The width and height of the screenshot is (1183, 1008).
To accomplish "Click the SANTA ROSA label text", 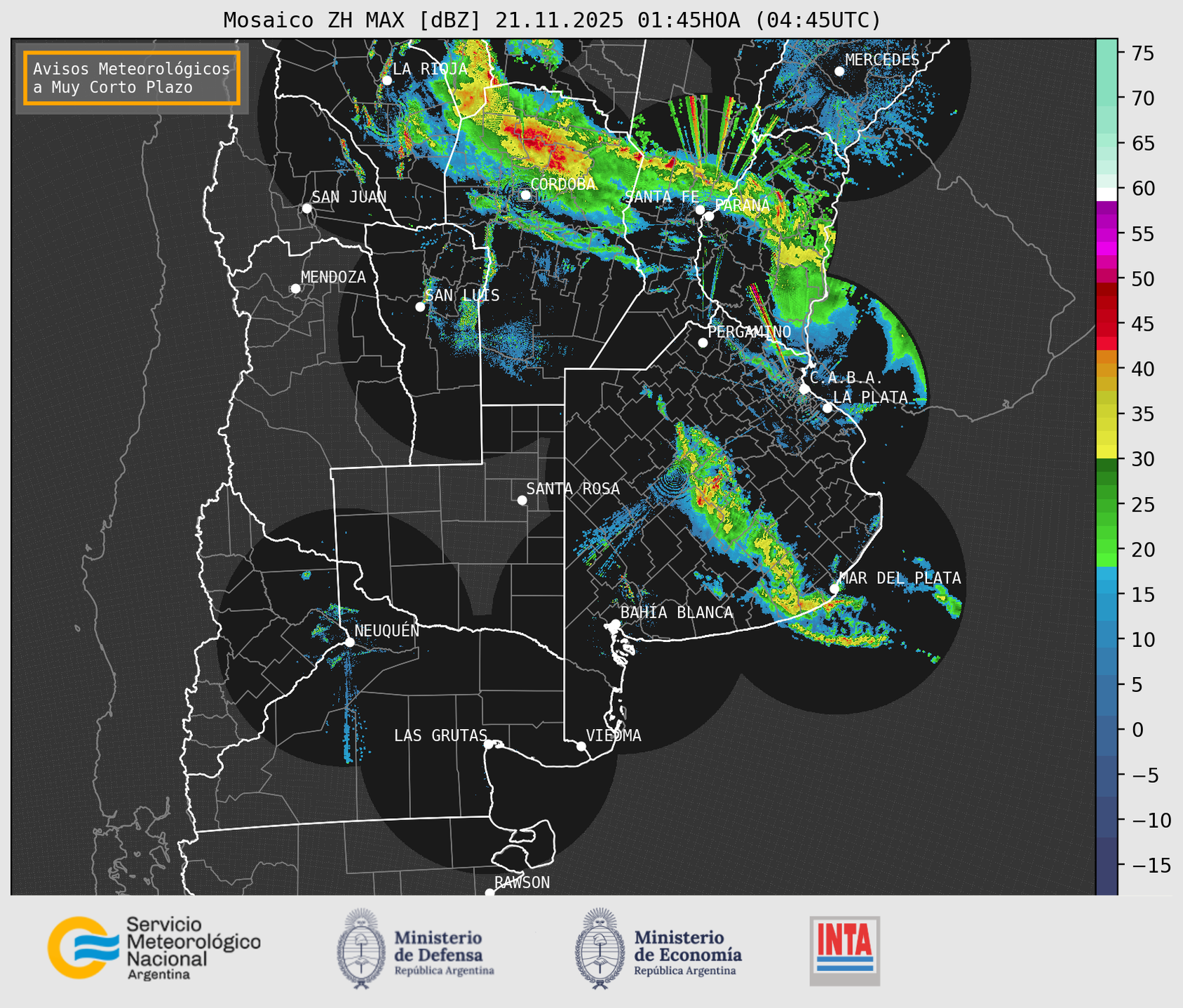I will pyautogui.click(x=573, y=489).
